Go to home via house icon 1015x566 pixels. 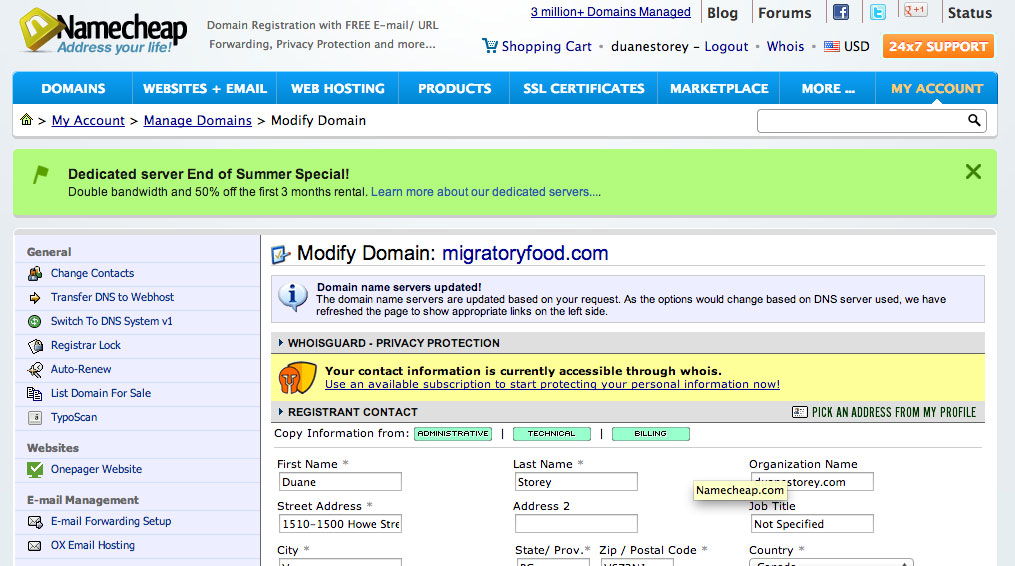[x=27, y=119]
